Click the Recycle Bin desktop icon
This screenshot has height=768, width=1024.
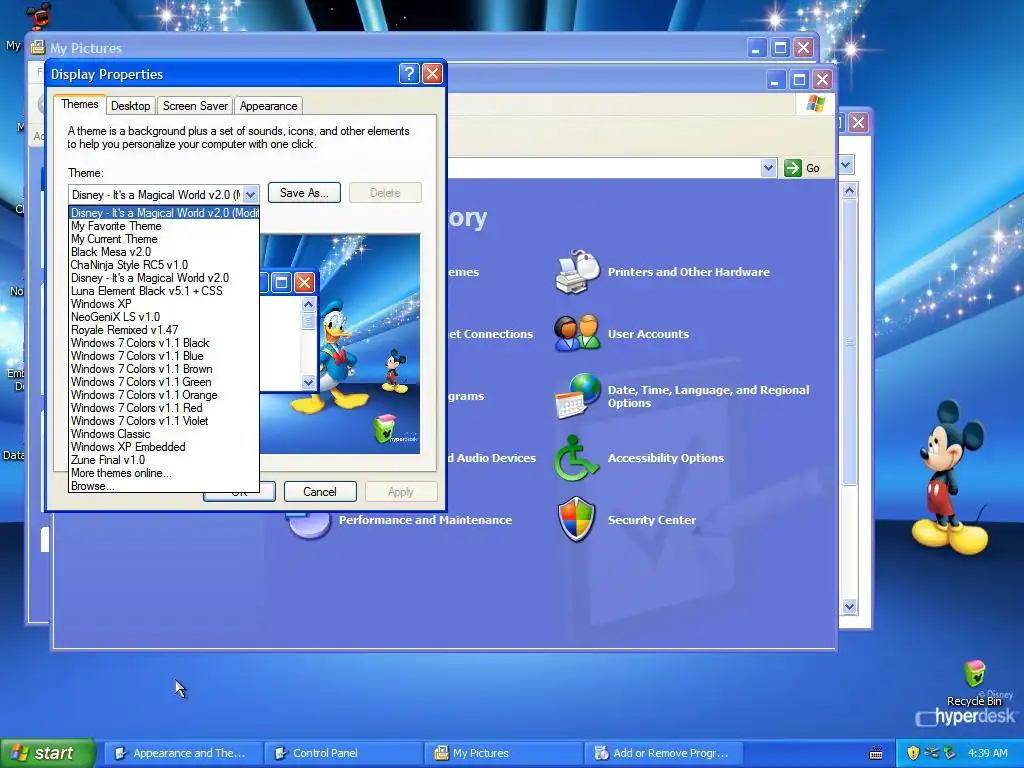(x=974, y=674)
